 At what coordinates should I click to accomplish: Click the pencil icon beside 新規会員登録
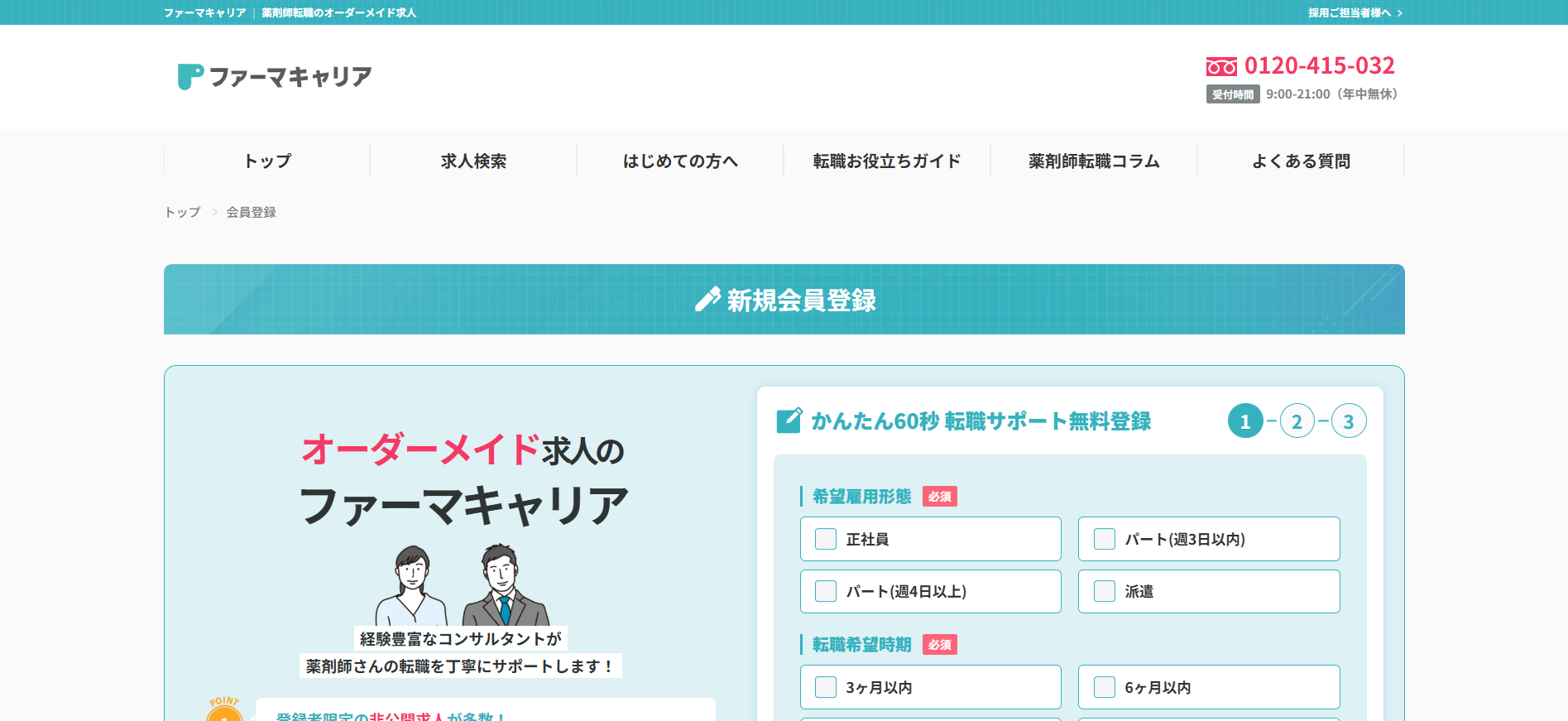tap(707, 300)
